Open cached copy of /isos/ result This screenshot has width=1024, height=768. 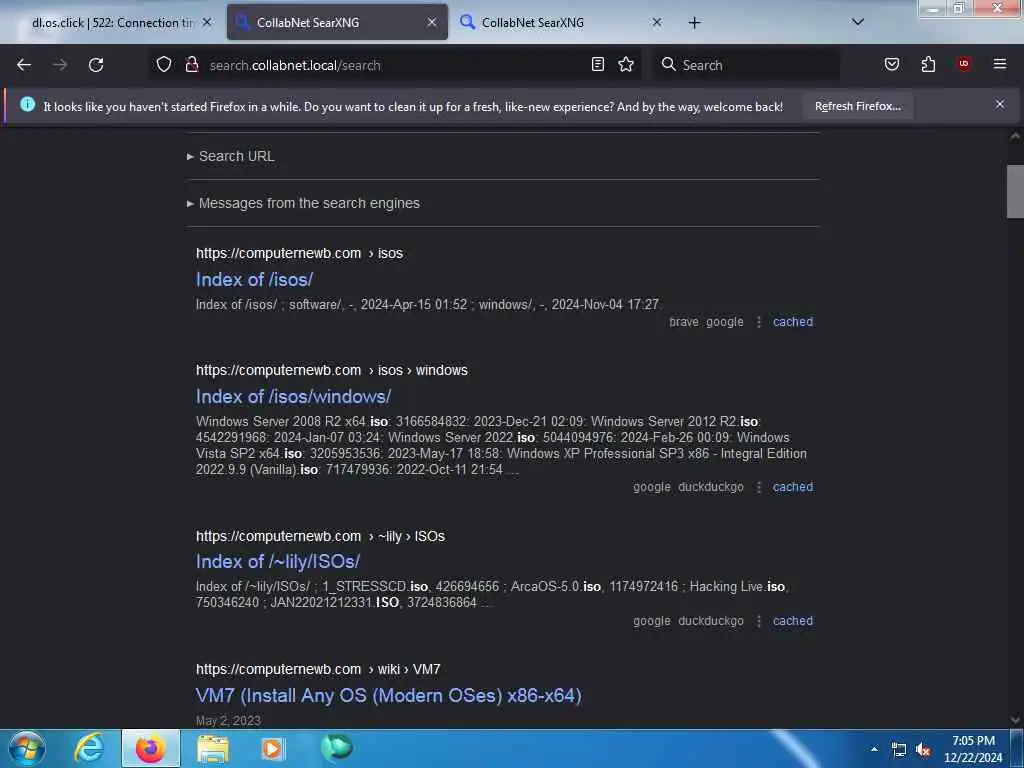[793, 322]
